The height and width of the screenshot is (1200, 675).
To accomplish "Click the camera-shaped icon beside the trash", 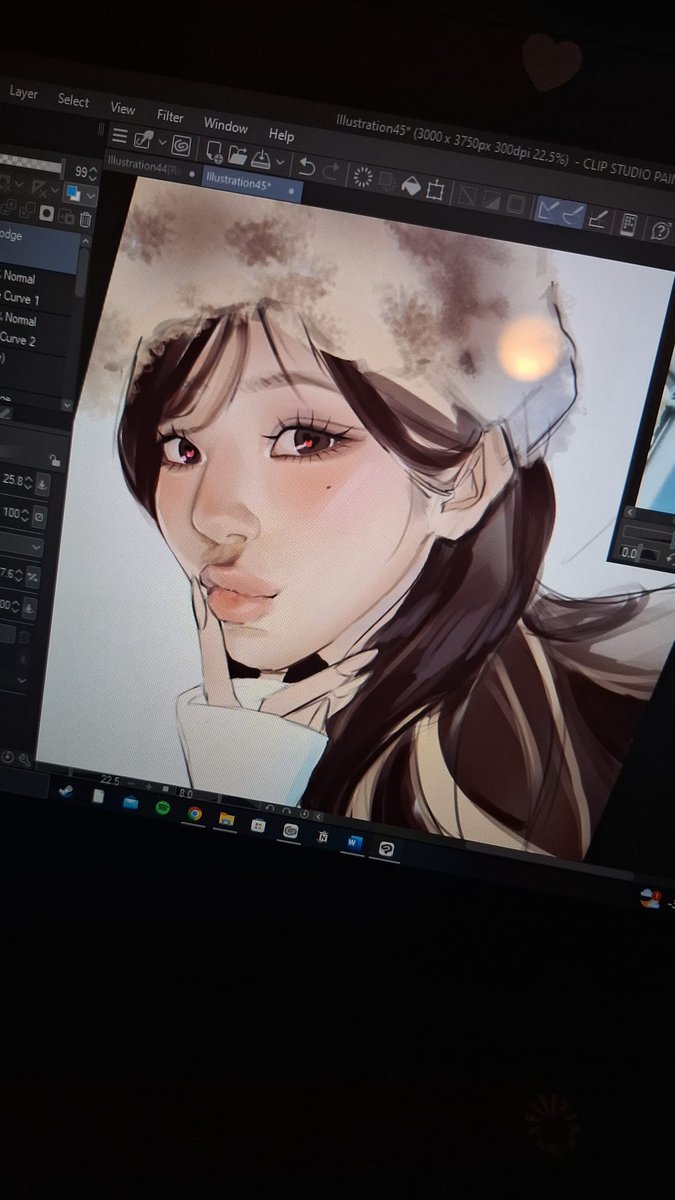I will pyautogui.click(x=67, y=217).
